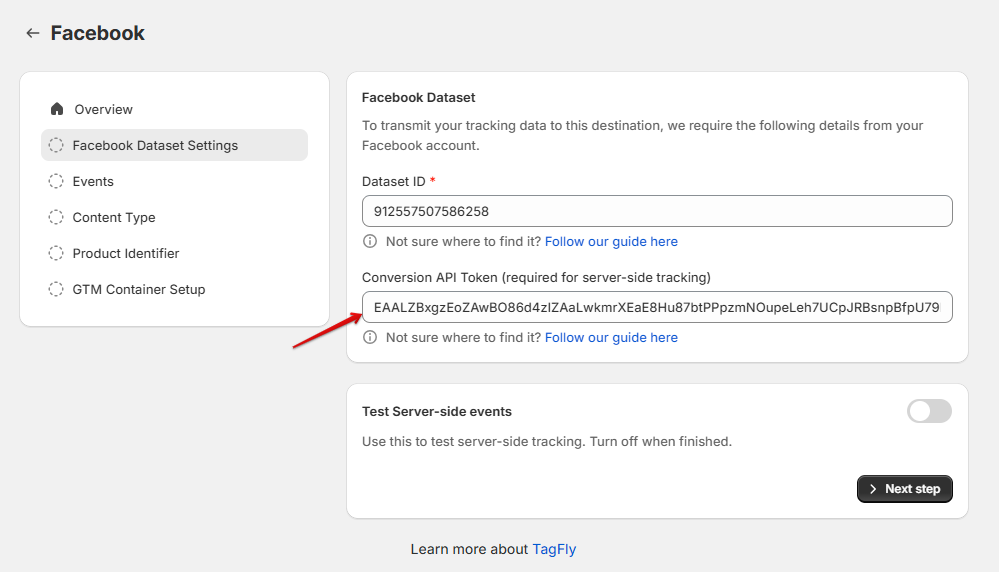The image size is (999, 572).
Task: Click the info icon below Conversion API Token
Action: click(x=370, y=337)
